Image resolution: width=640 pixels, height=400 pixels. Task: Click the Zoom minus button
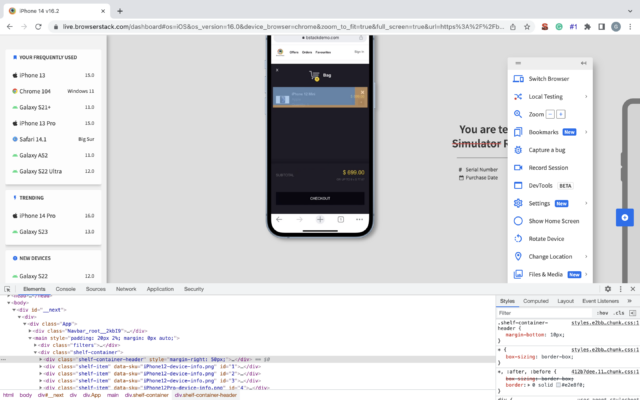click(x=549, y=115)
